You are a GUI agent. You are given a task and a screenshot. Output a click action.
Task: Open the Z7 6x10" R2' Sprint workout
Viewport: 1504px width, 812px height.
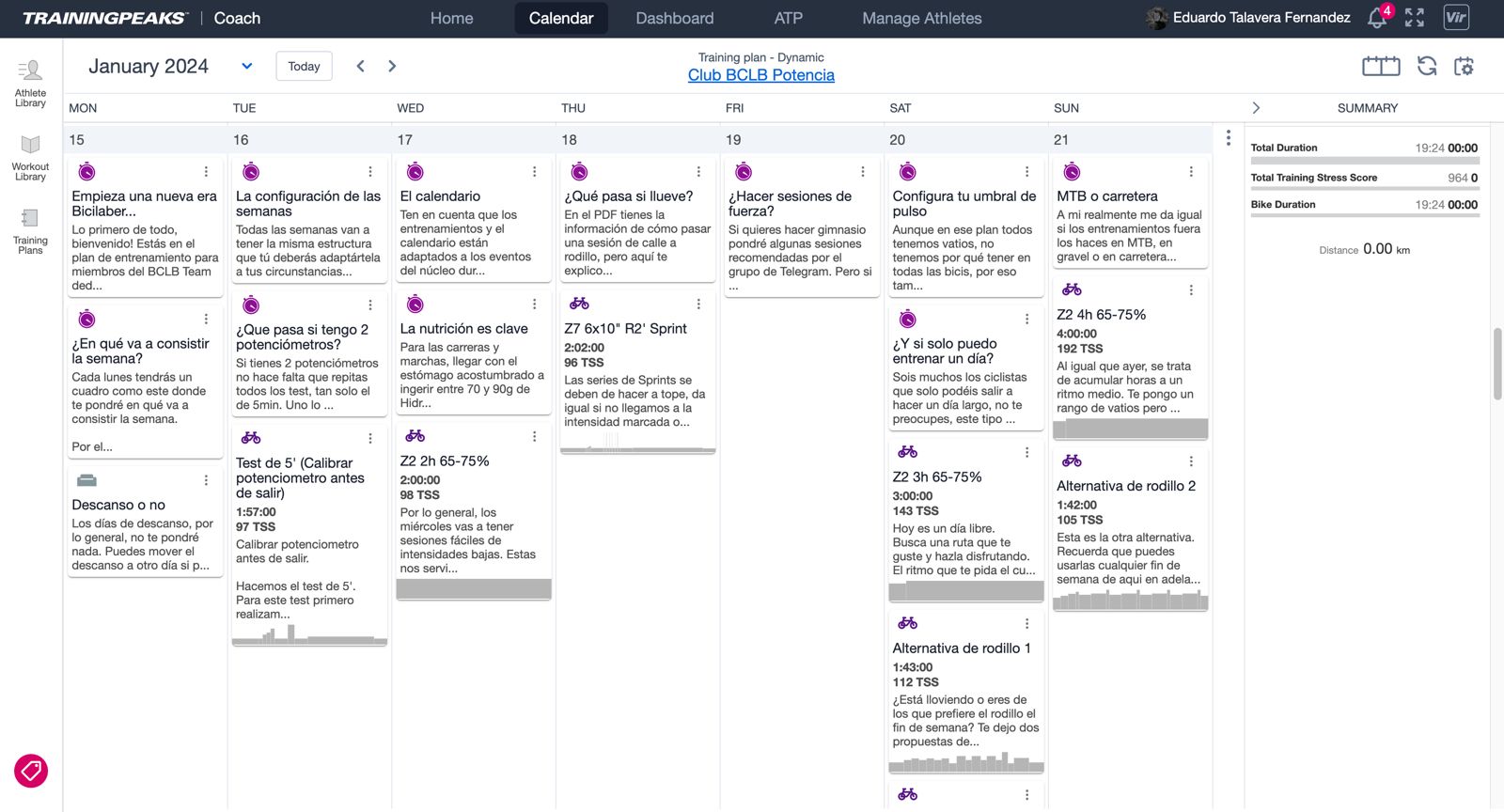(x=625, y=329)
